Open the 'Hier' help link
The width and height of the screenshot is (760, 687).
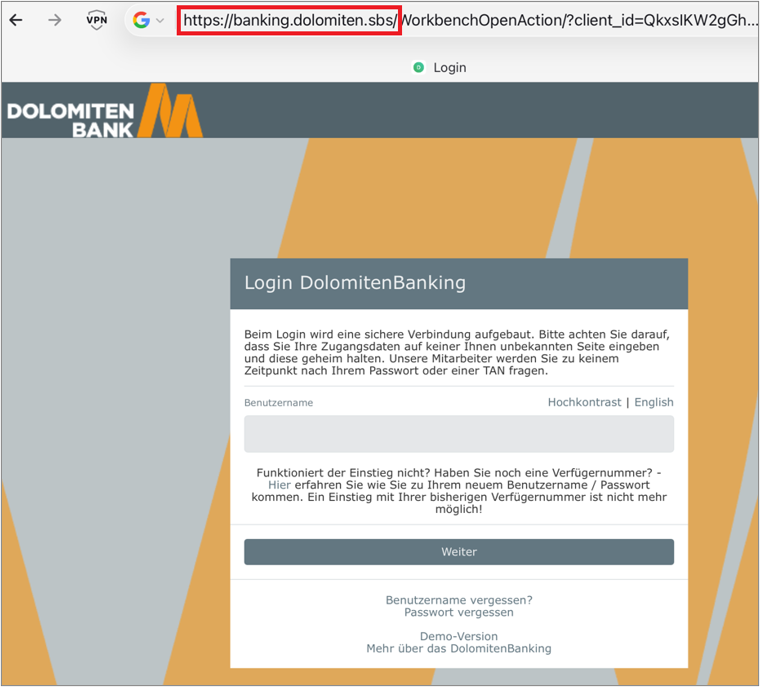coord(279,485)
